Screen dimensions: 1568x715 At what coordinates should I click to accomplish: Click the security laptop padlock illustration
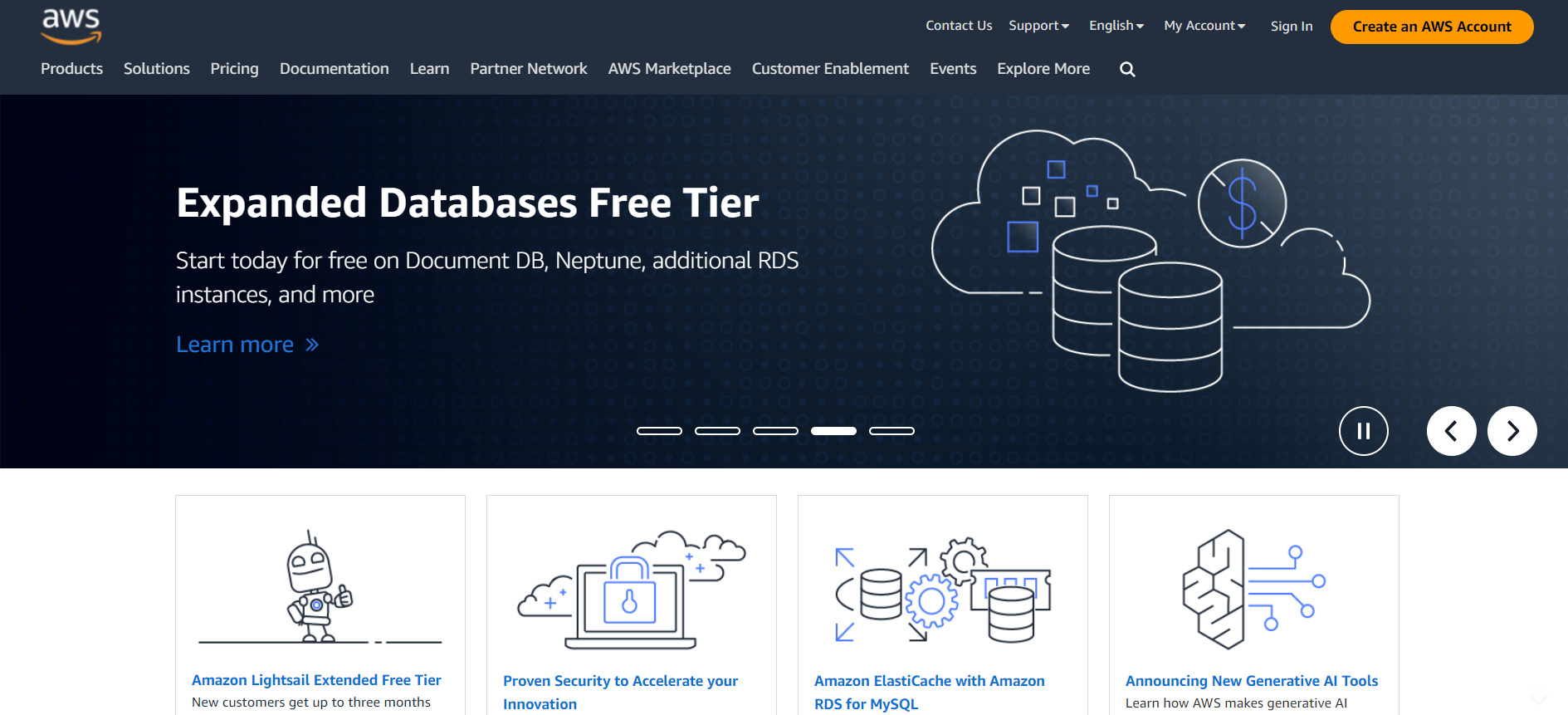pos(631,590)
